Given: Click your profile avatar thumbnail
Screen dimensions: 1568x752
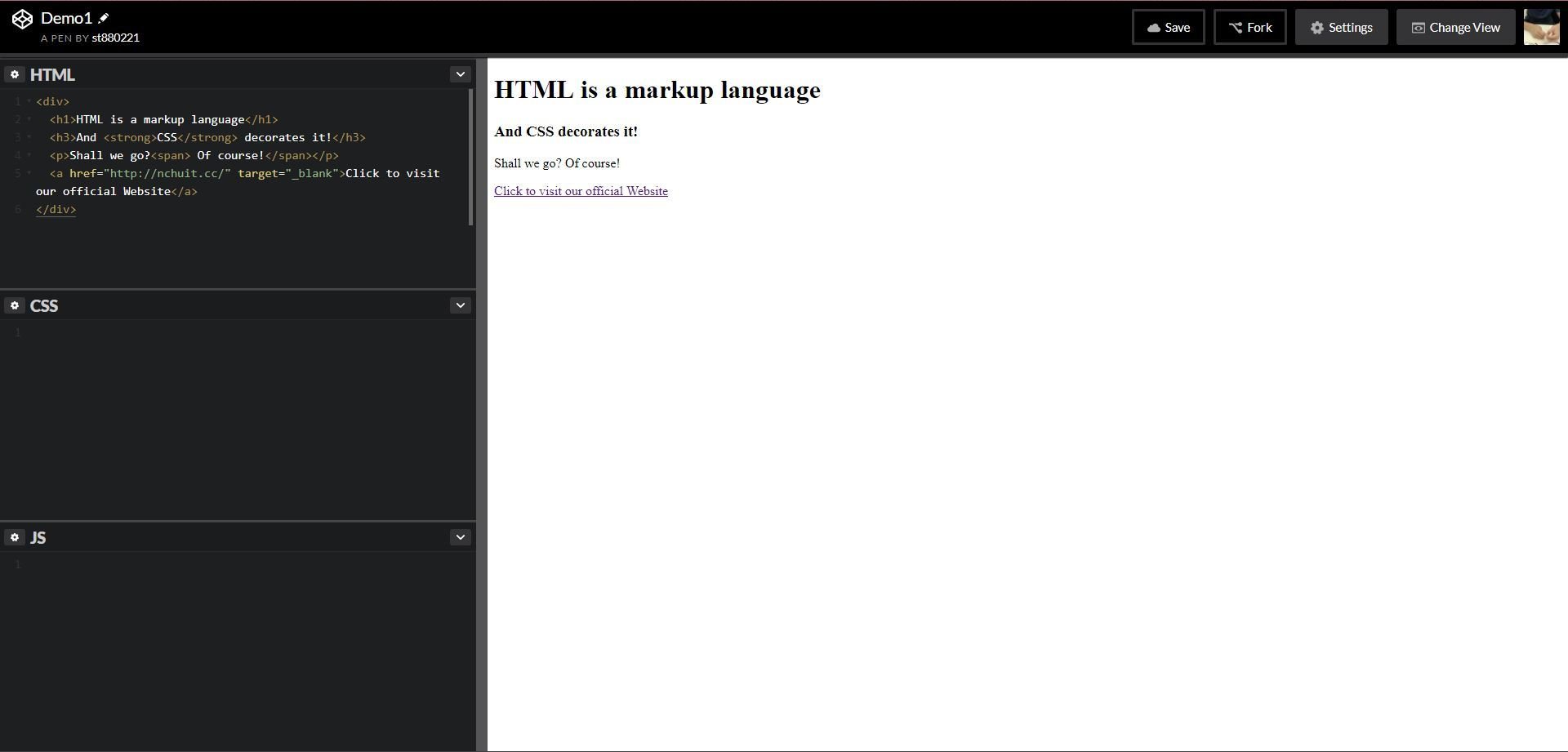Looking at the screenshot, I should [x=1541, y=27].
